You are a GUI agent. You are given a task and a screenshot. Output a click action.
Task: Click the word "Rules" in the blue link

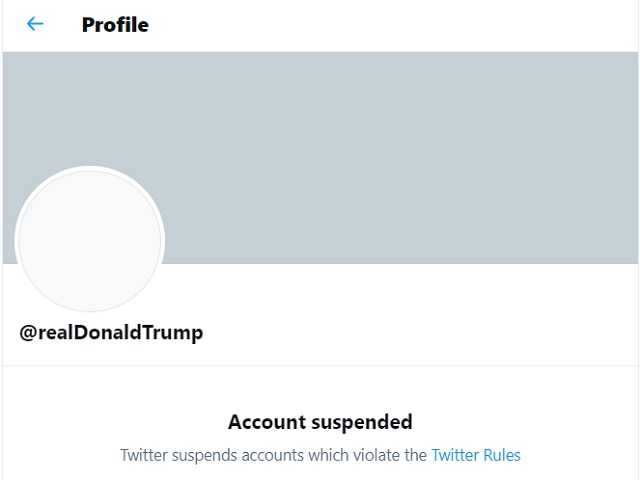coord(501,455)
